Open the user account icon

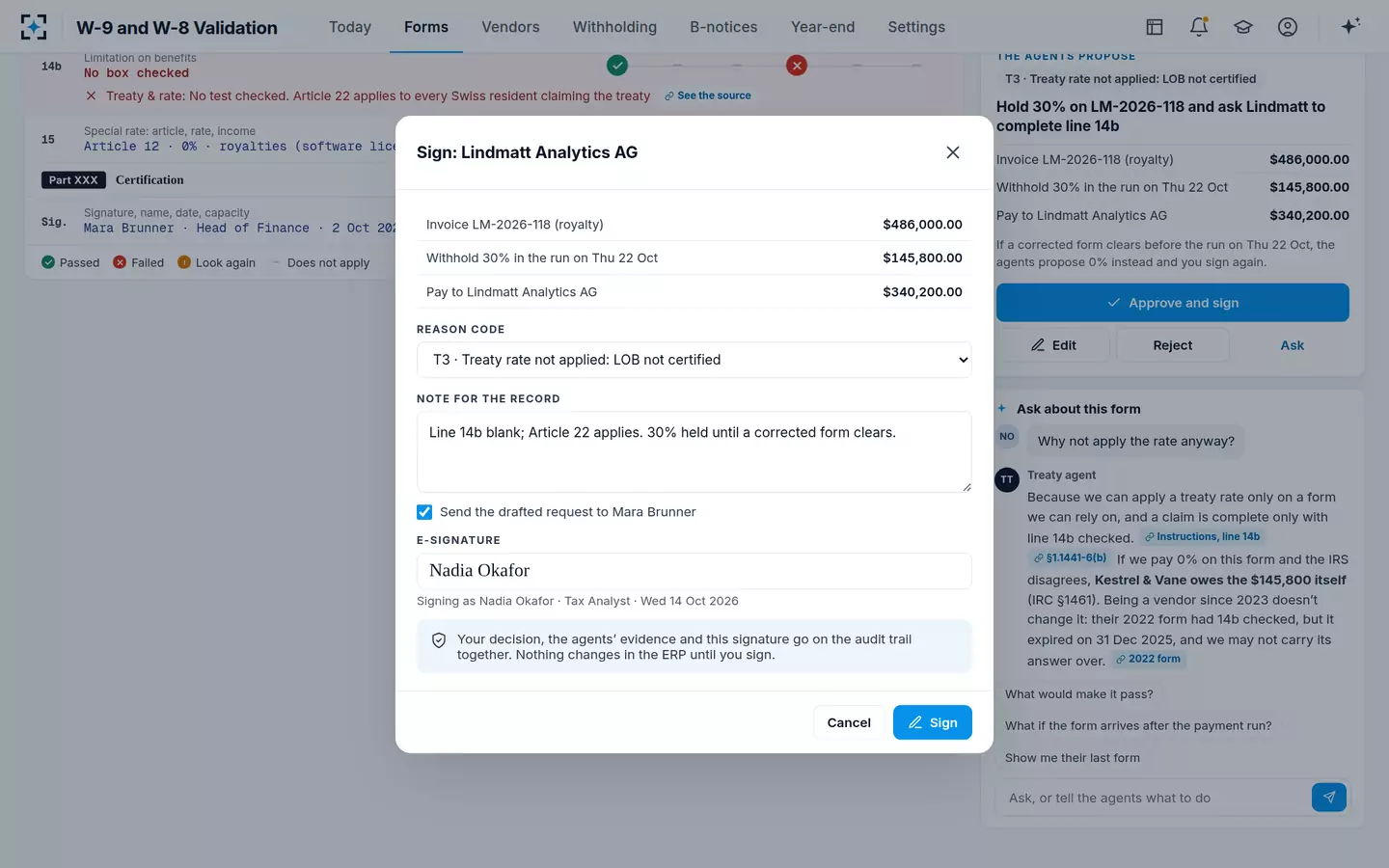[1288, 27]
